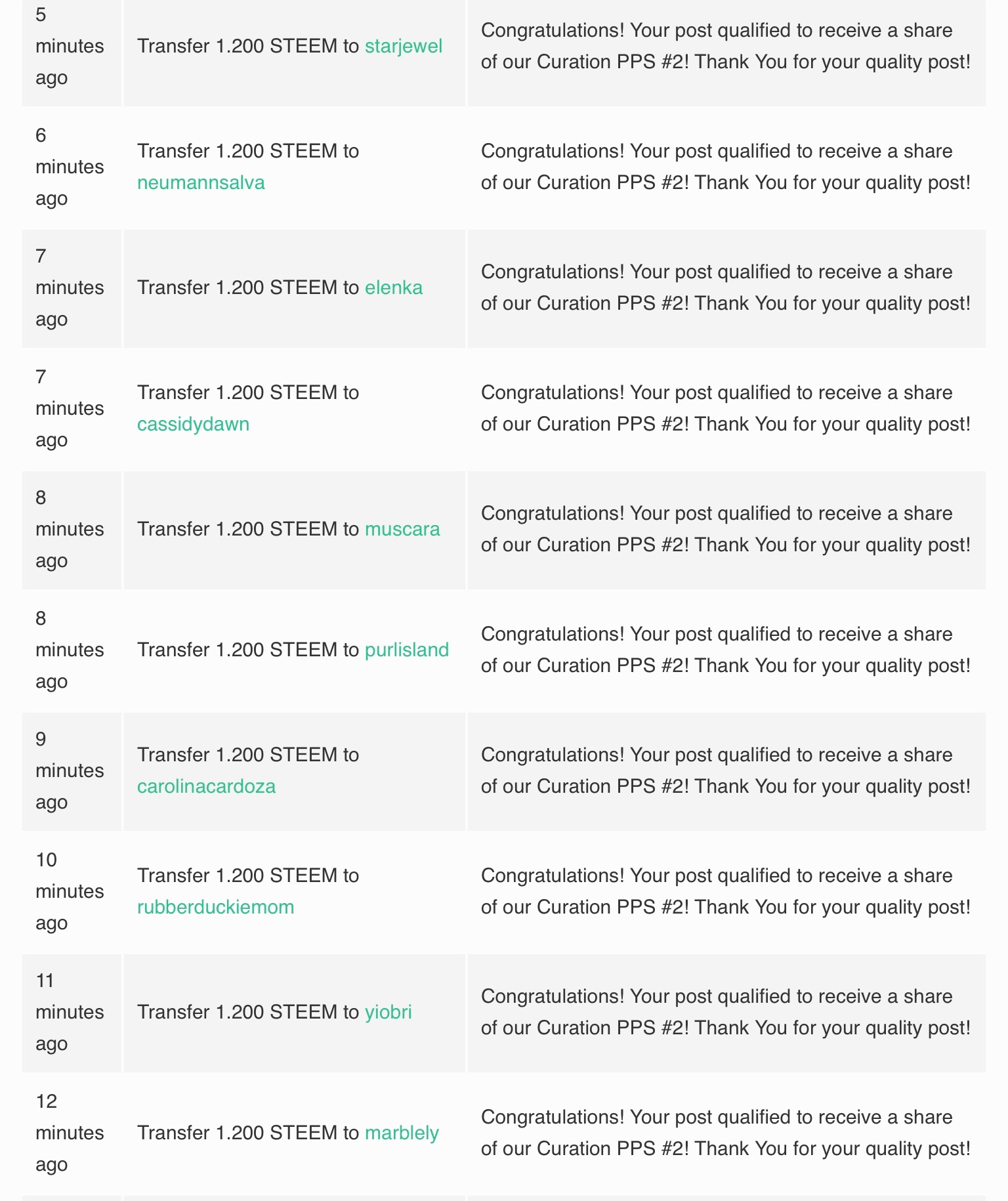The image size is (1008, 1201).
Task: Select the memo message in the elenka row
Action: pyautogui.click(x=725, y=287)
